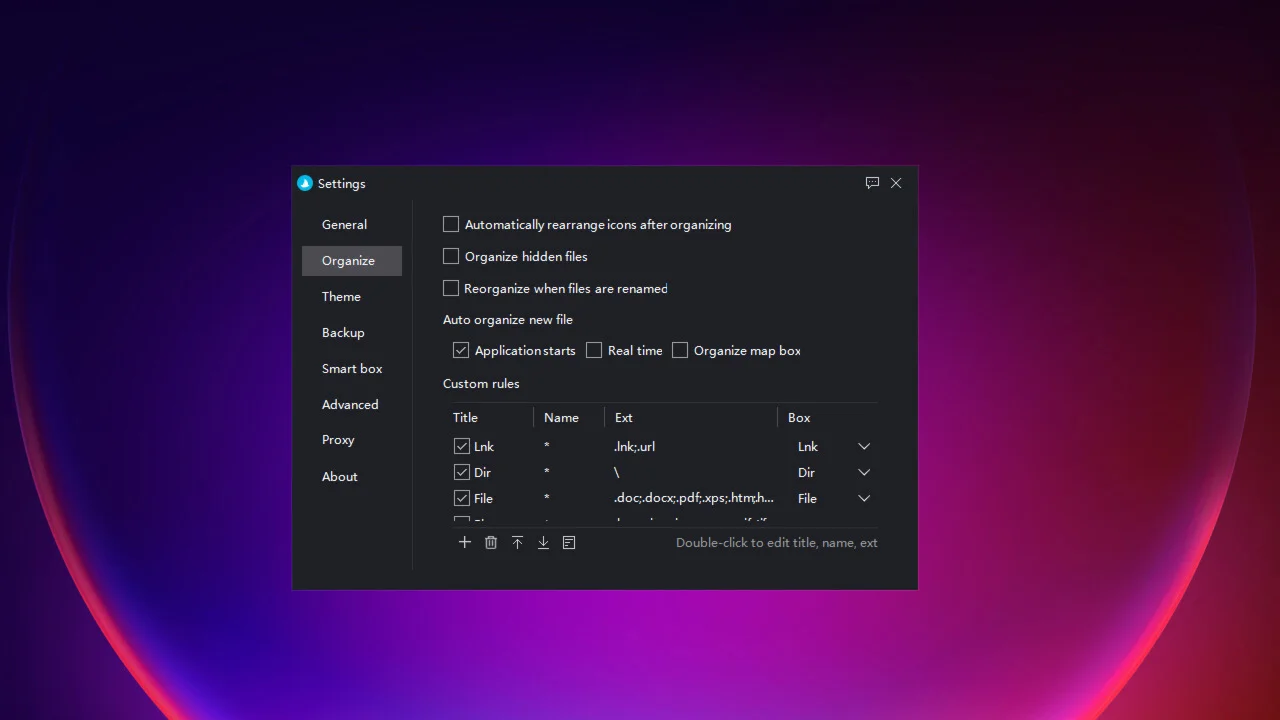The image size is (1280, 720).
Task: Disable the Dir custom rule checkbox
Action: (462, 472)
